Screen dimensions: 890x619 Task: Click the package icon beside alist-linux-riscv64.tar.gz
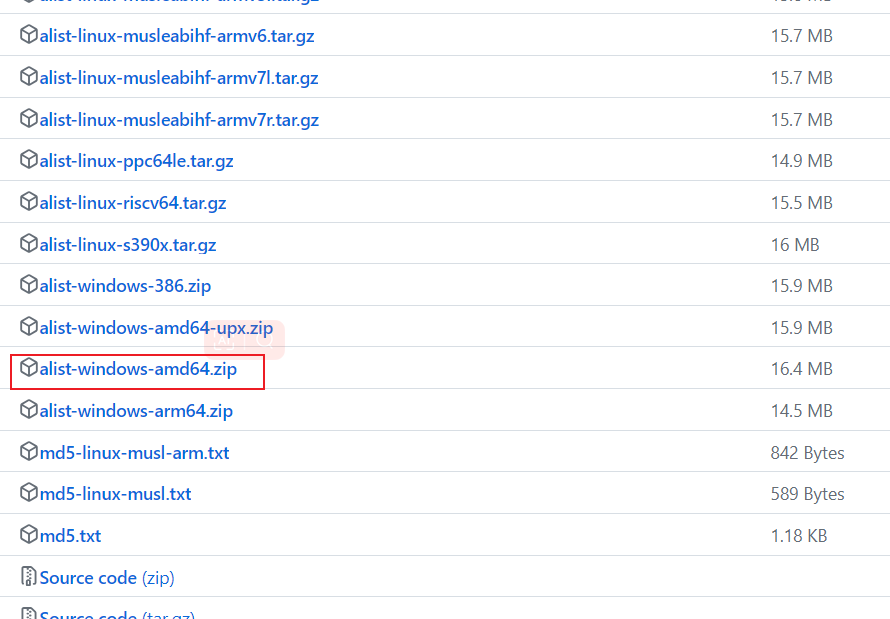[27, 202]
